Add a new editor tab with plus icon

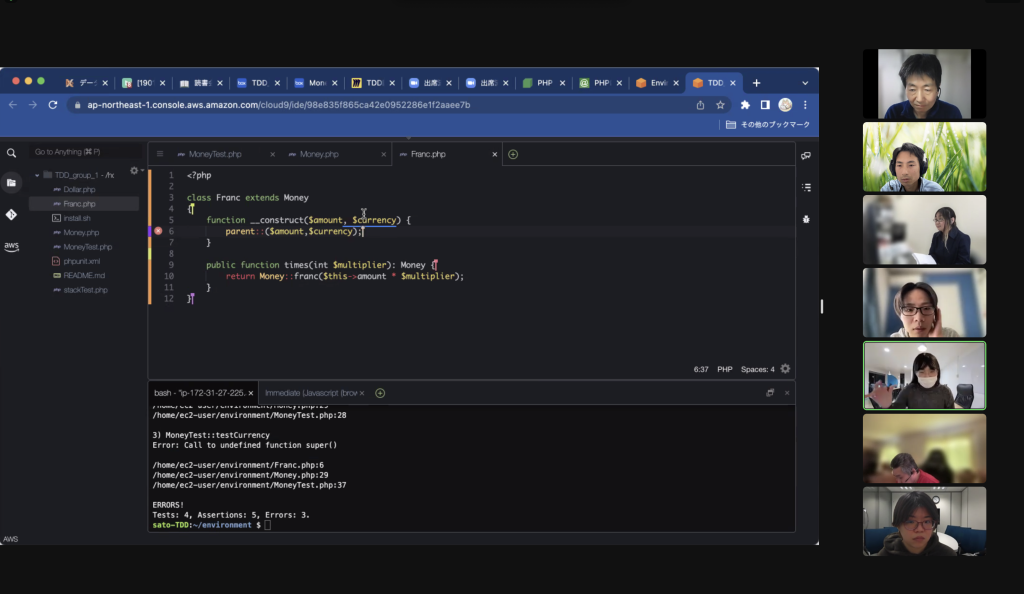(x=513, y=155)
